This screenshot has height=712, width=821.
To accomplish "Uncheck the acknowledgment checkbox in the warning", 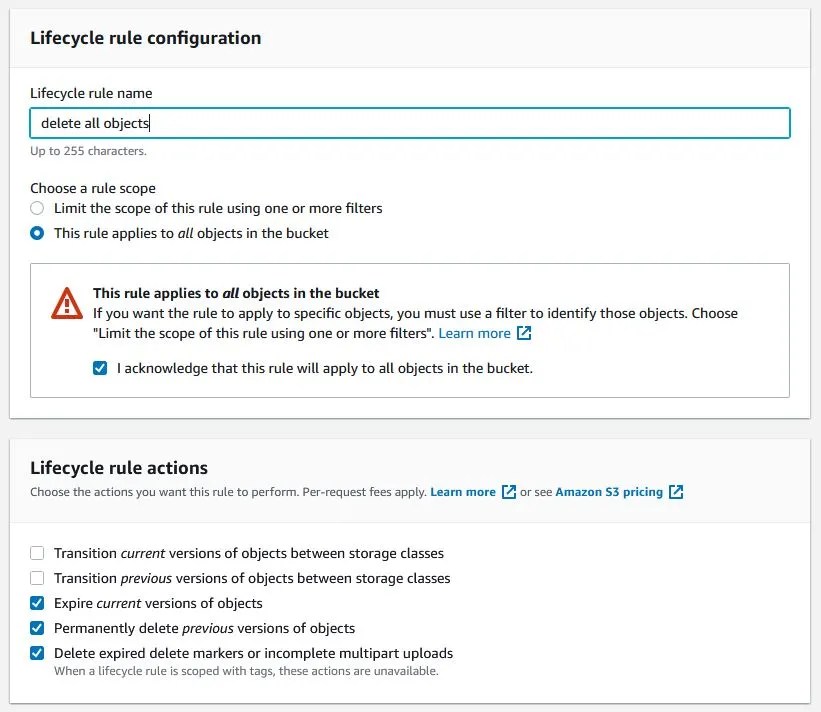I will point(100,368).
